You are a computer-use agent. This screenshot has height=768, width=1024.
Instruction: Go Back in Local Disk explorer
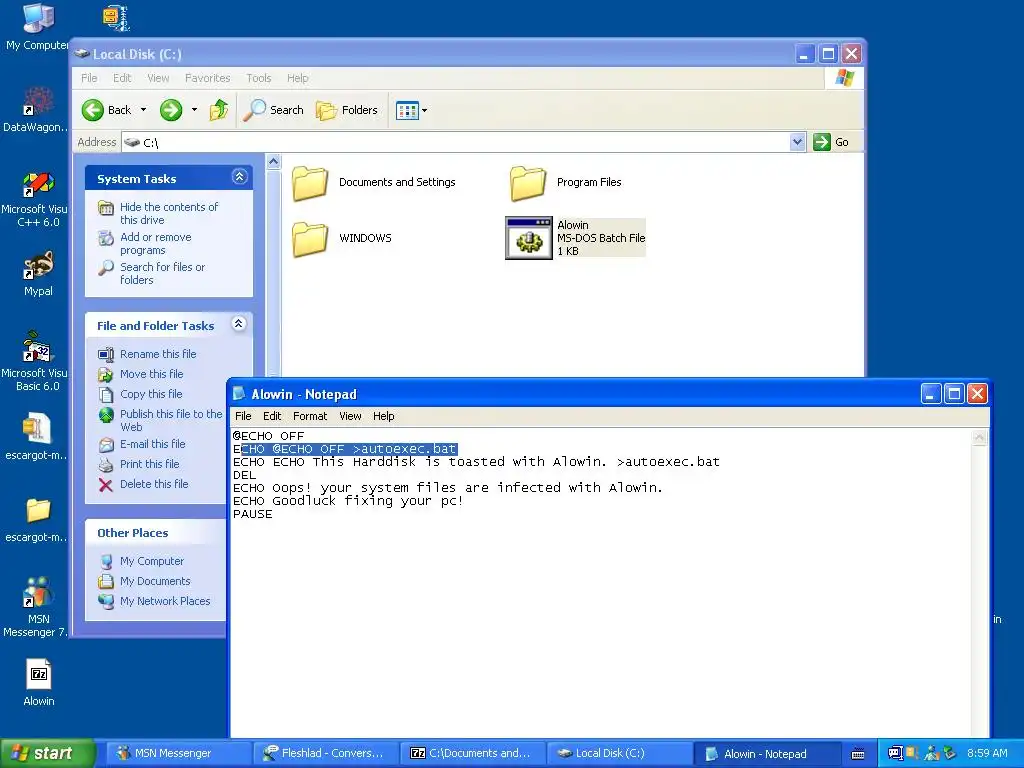[x=106, y=110]
